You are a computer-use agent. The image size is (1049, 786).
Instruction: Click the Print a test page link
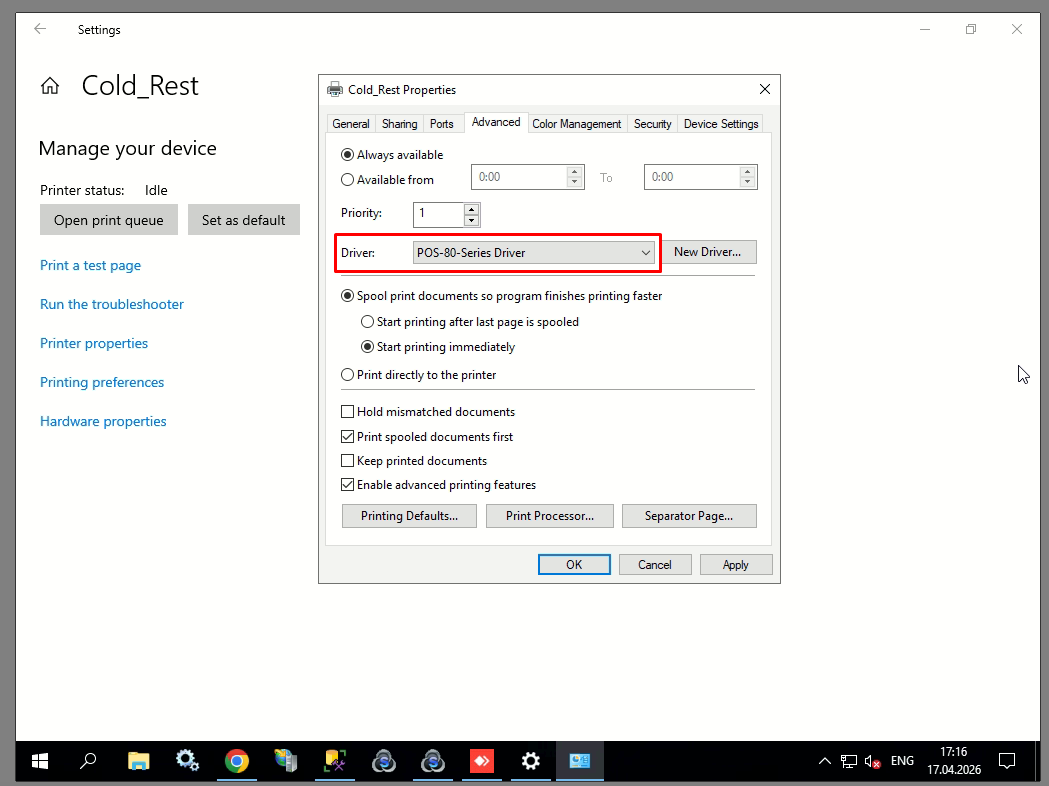tap(90, 265)
